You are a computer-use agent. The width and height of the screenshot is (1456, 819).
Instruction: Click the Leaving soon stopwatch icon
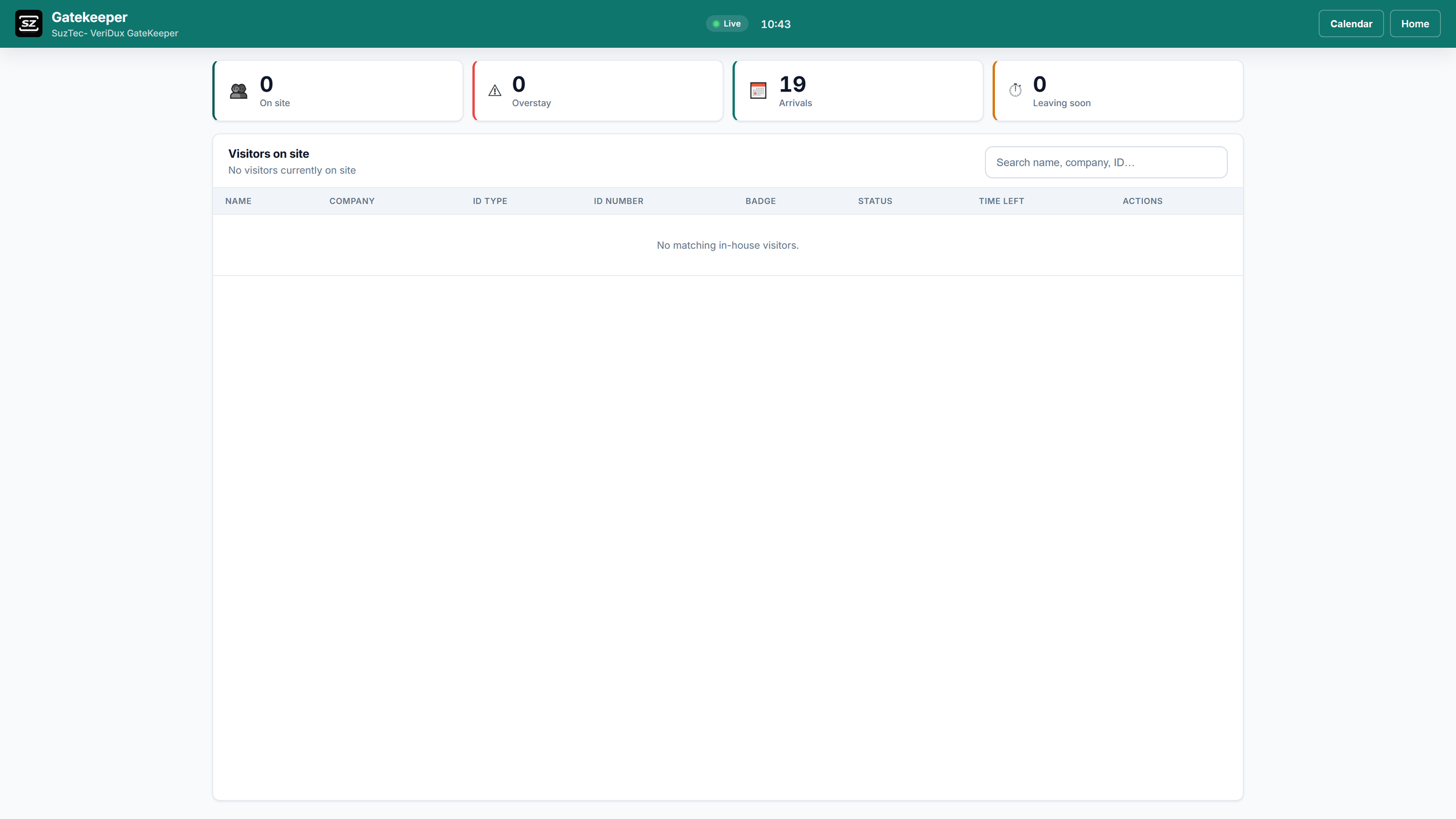(1016, 90)
